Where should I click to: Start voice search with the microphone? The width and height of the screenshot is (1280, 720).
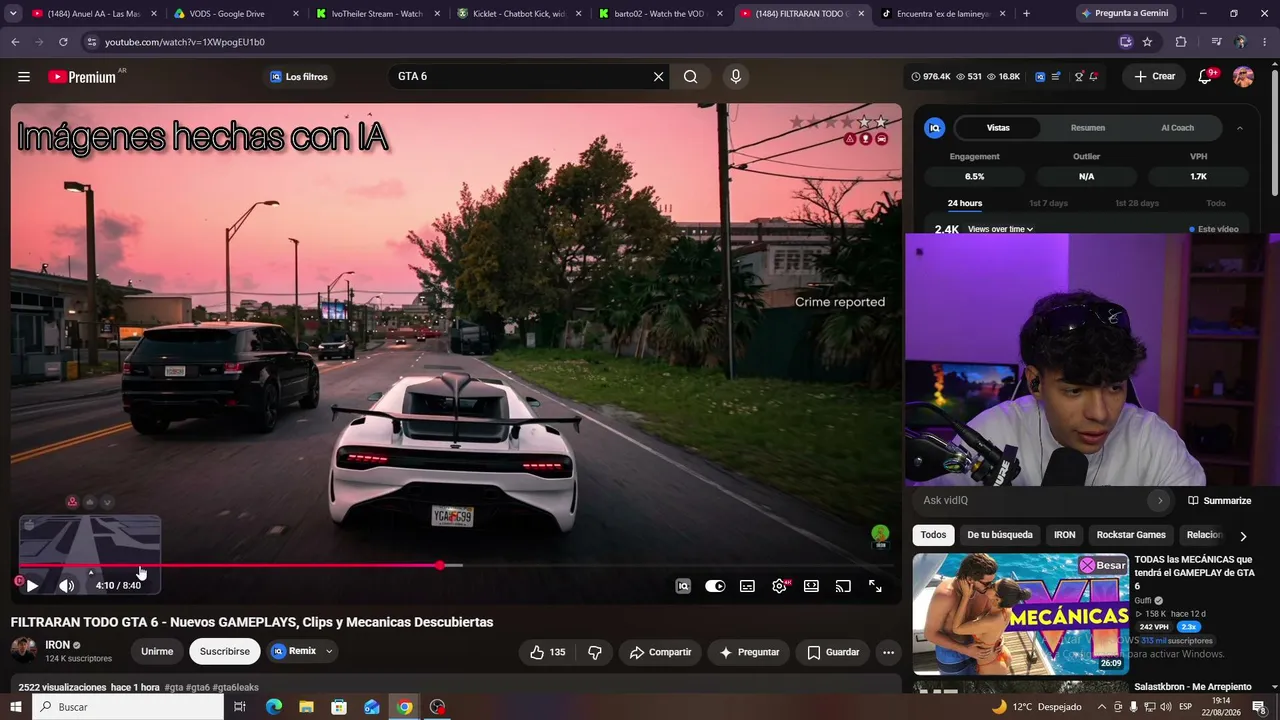pos(736,77)
